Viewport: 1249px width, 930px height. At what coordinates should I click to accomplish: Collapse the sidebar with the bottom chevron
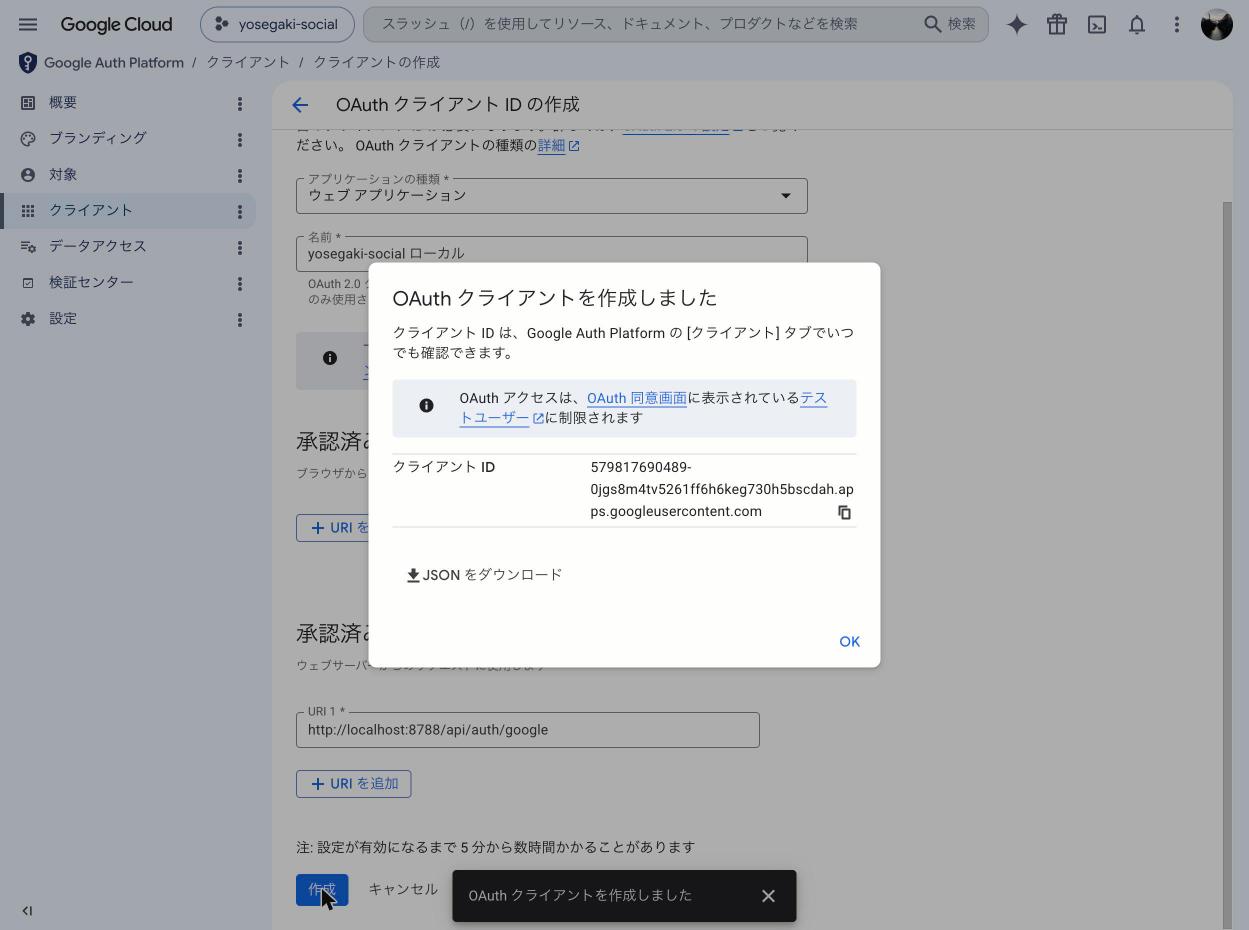click(27, 911)
